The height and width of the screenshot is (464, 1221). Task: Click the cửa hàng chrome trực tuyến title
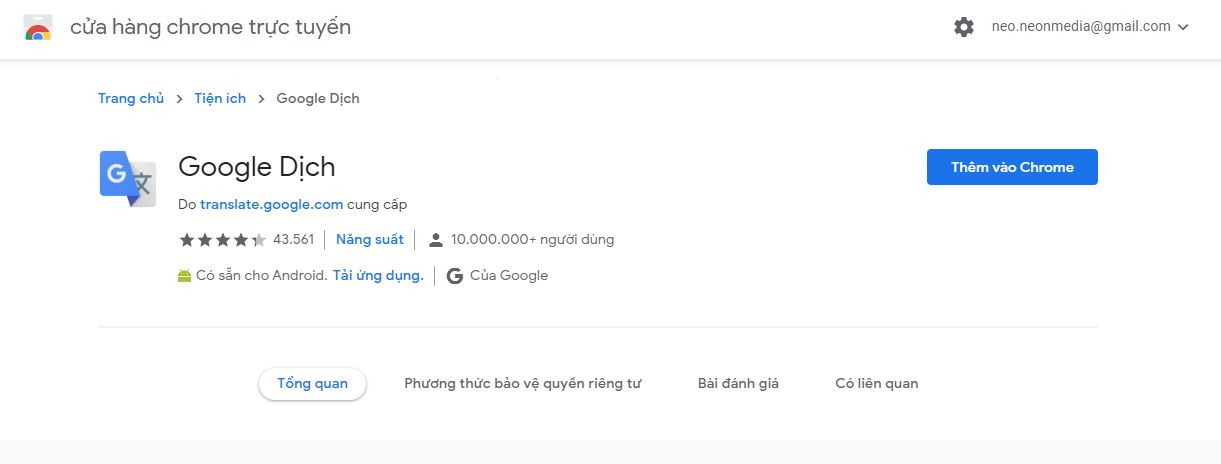[x=210, y=28]
